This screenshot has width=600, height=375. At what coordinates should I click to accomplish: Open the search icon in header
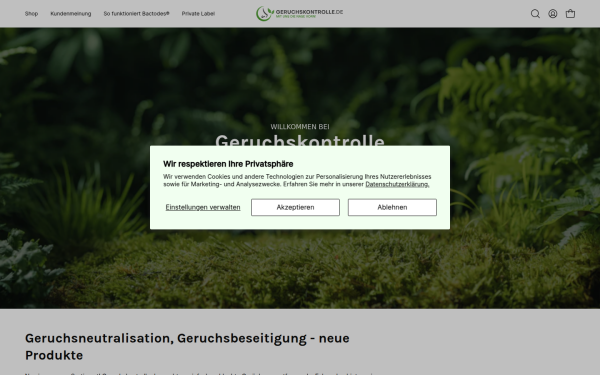pos(535,14)
